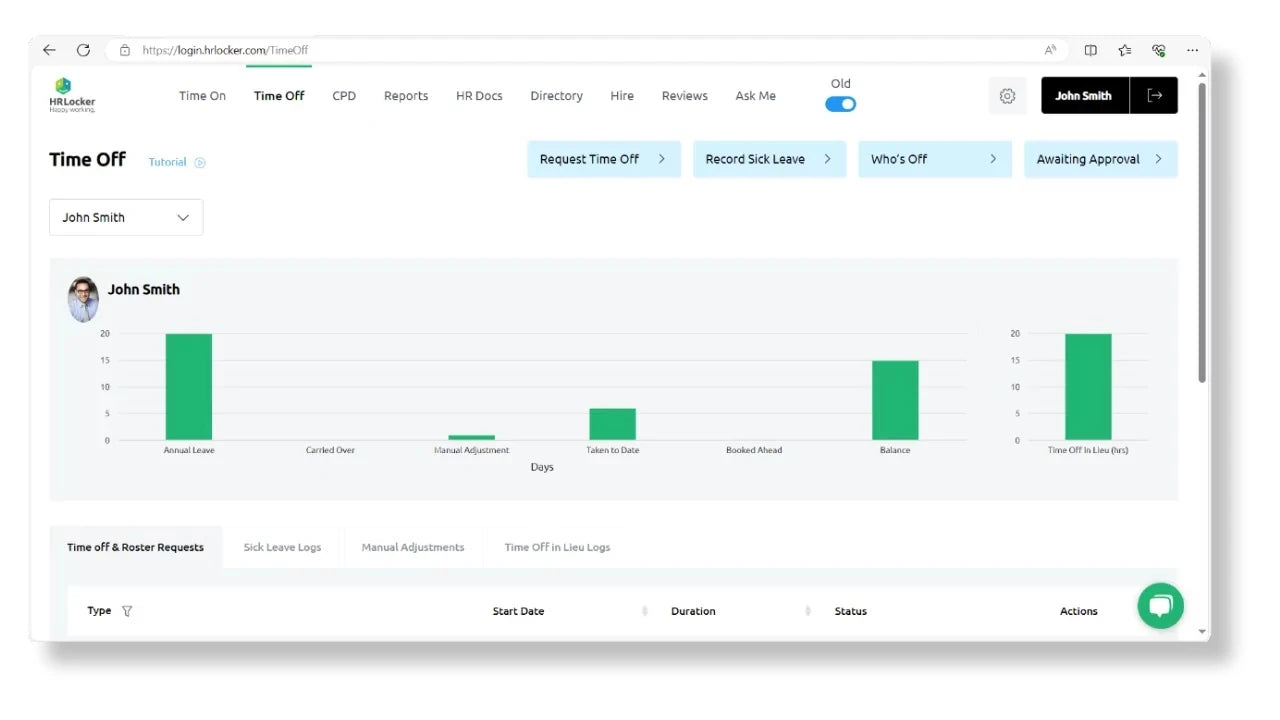Open settings with the gear icon

(1007, 96)
